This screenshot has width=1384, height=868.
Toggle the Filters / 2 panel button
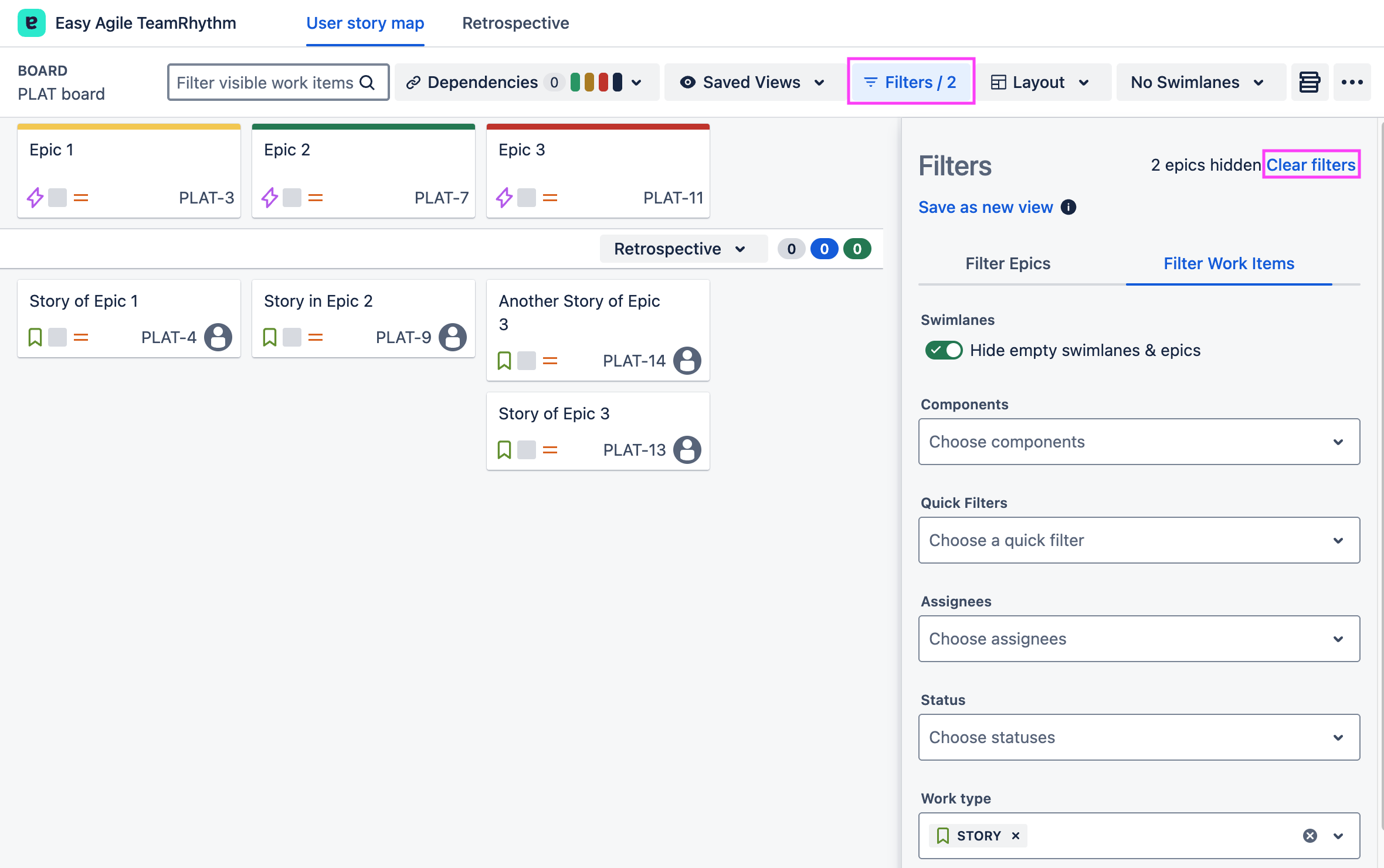pyautogui.click(x=911, y=82)
